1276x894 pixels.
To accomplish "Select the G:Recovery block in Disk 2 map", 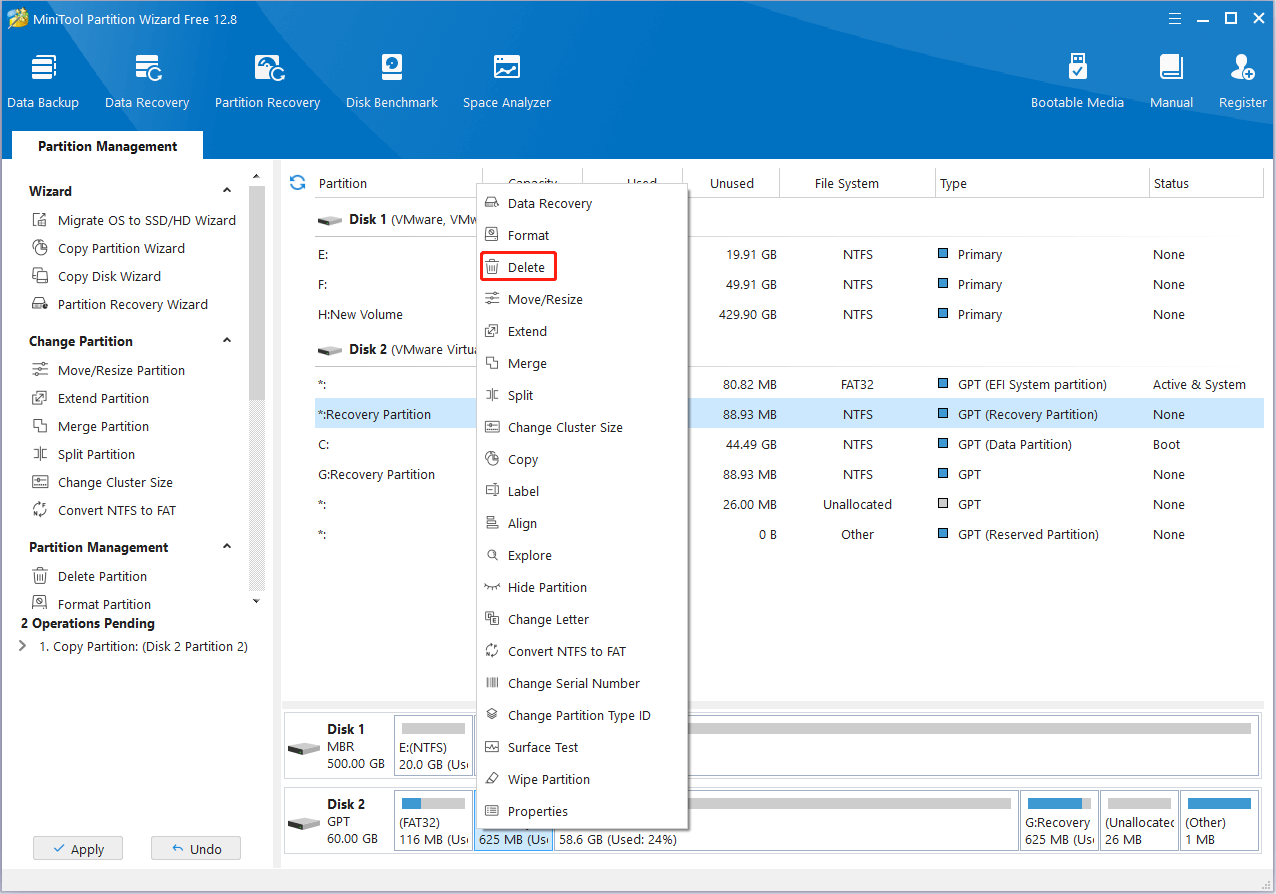I will (1058, 821).
